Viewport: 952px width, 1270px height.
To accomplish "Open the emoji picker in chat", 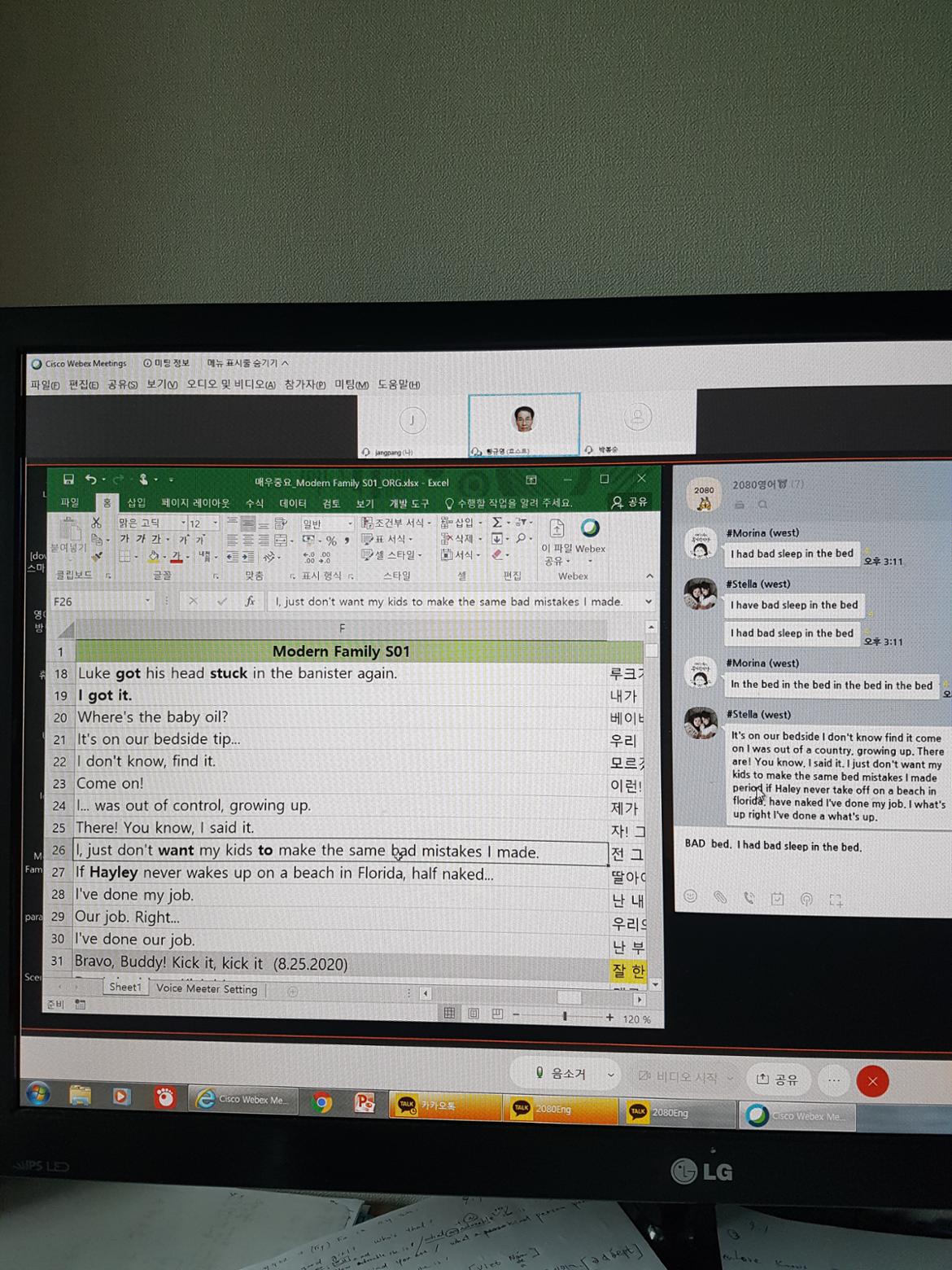I will click(691, 896).
